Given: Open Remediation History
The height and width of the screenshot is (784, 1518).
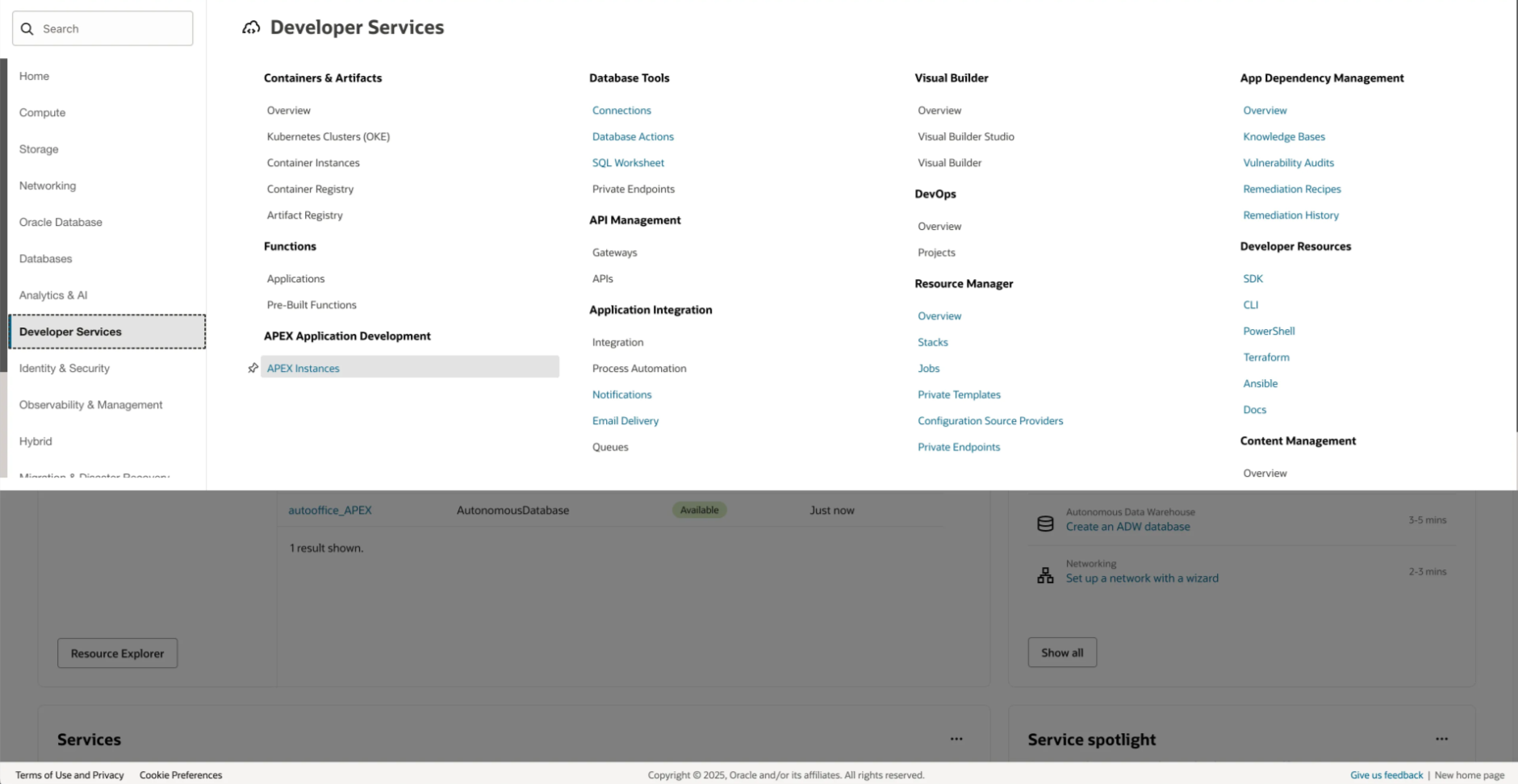Looking at the screenshot, I should click(1290, 215).
